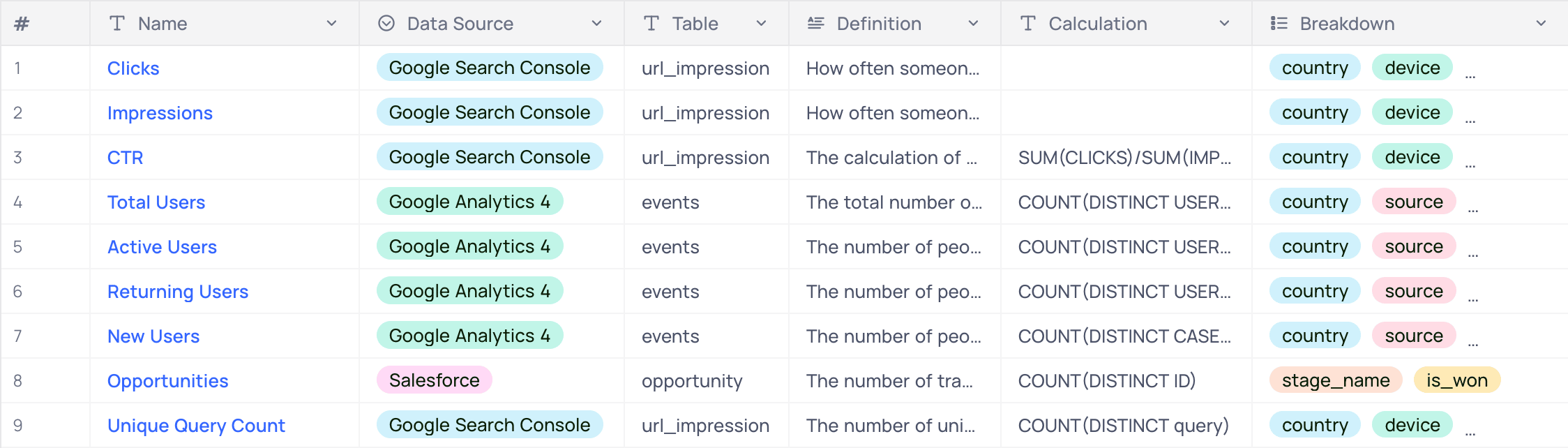This screenshot has width=1568, height=448.
Task: Open the Table column dropdown arrow
Action: [762, 24]
